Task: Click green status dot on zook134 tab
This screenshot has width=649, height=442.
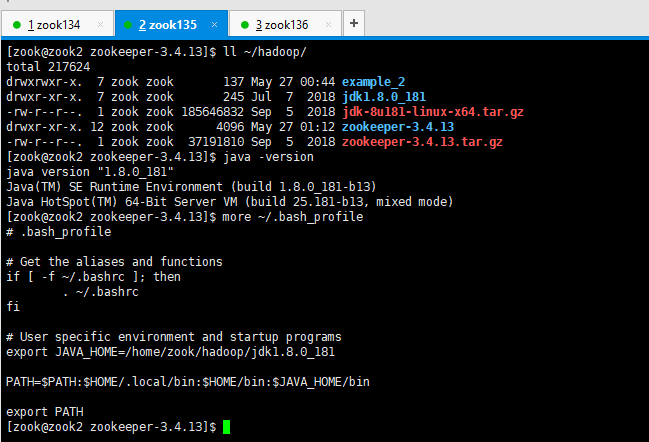Action: coord(17,25)
